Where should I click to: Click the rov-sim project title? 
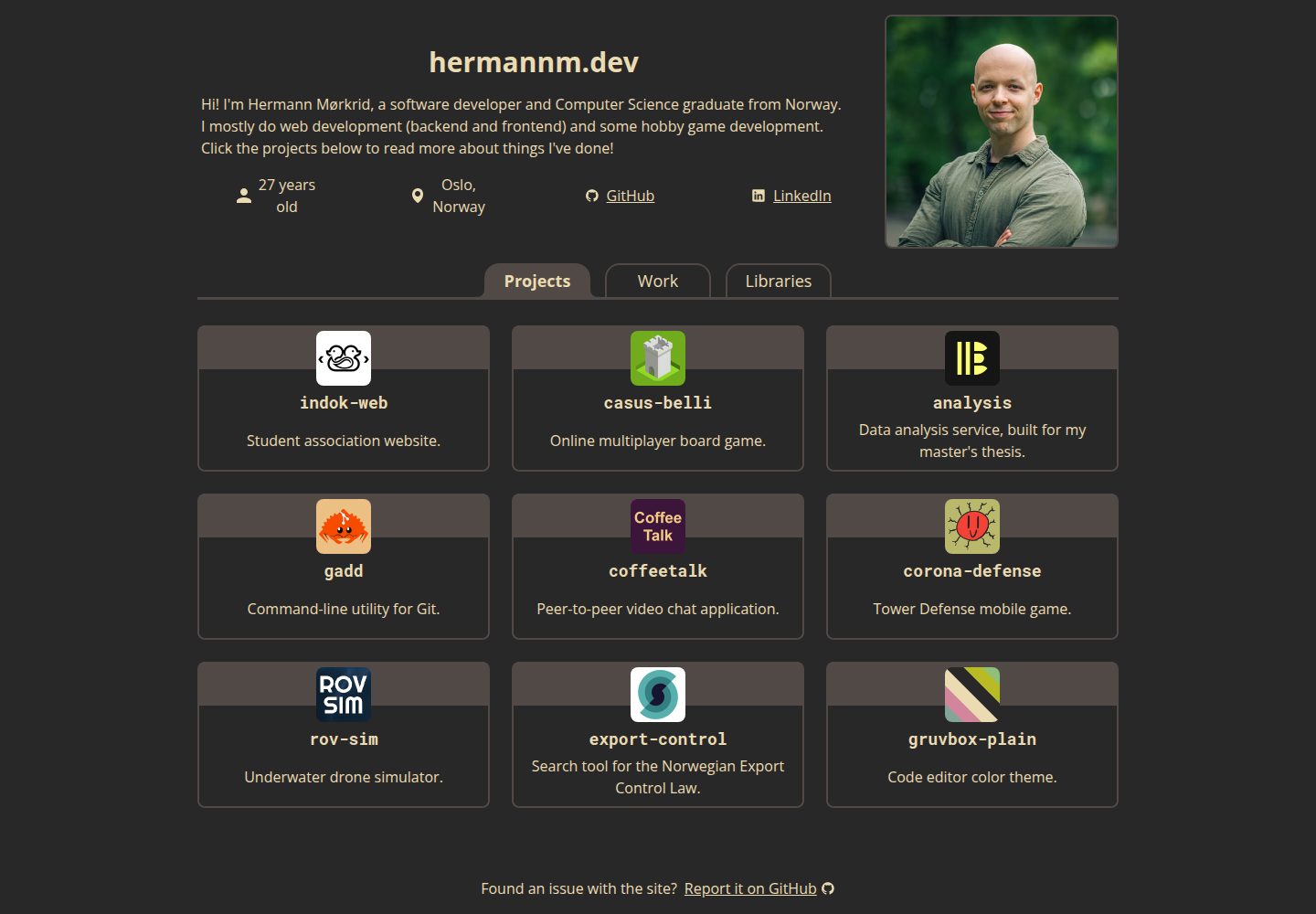[344, 739]
